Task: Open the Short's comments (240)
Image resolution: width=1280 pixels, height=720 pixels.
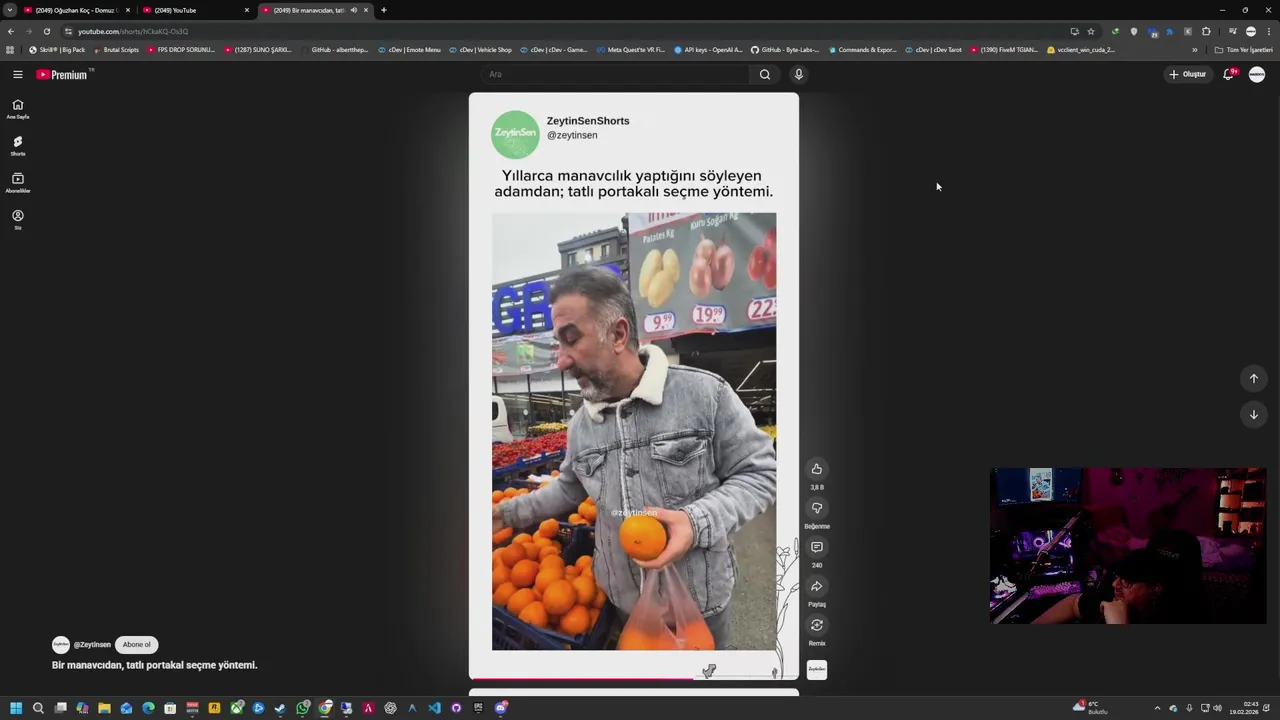Action: click(x=817, y=547)
